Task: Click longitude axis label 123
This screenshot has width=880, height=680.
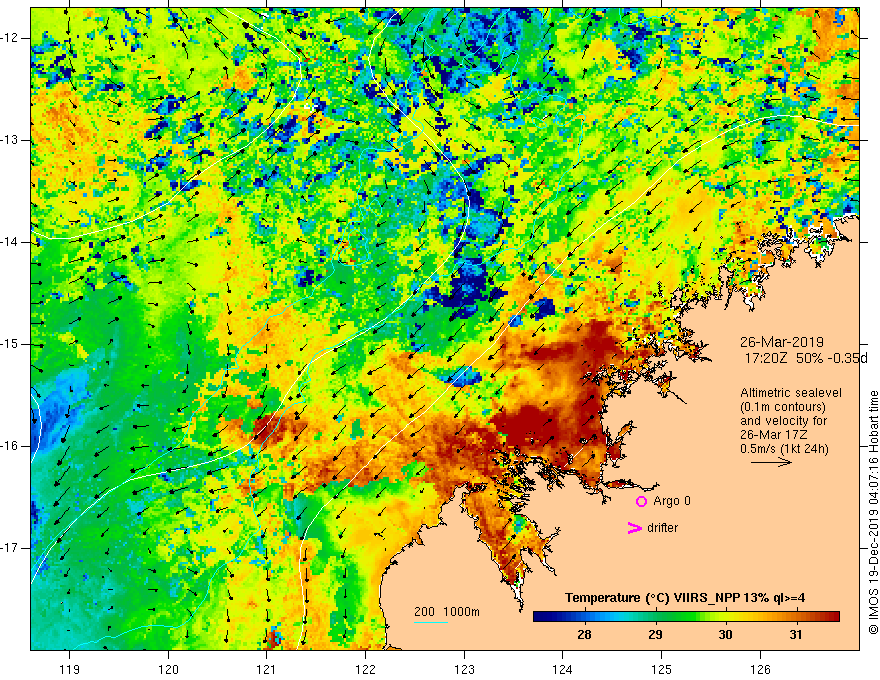Action: coord(464,669)
